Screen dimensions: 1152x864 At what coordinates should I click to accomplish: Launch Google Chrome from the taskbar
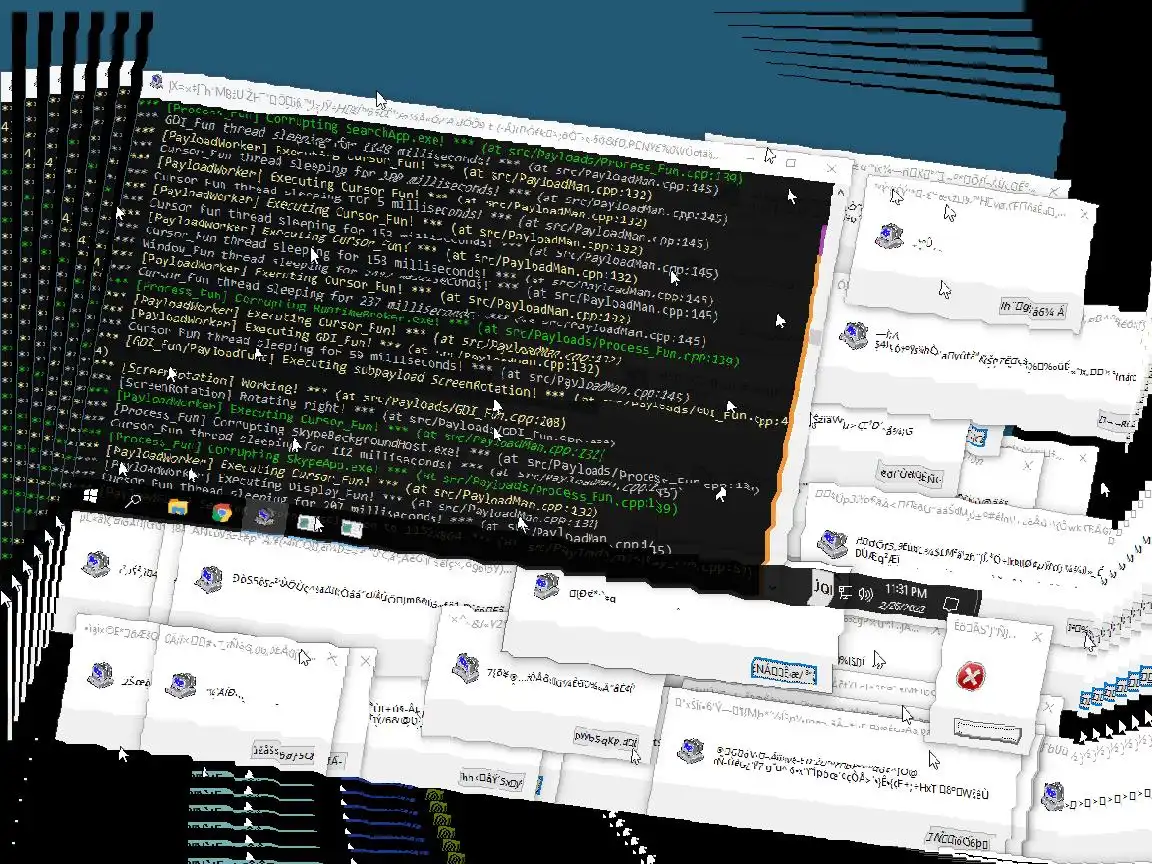pyautogui.click(x=221, y=512)
